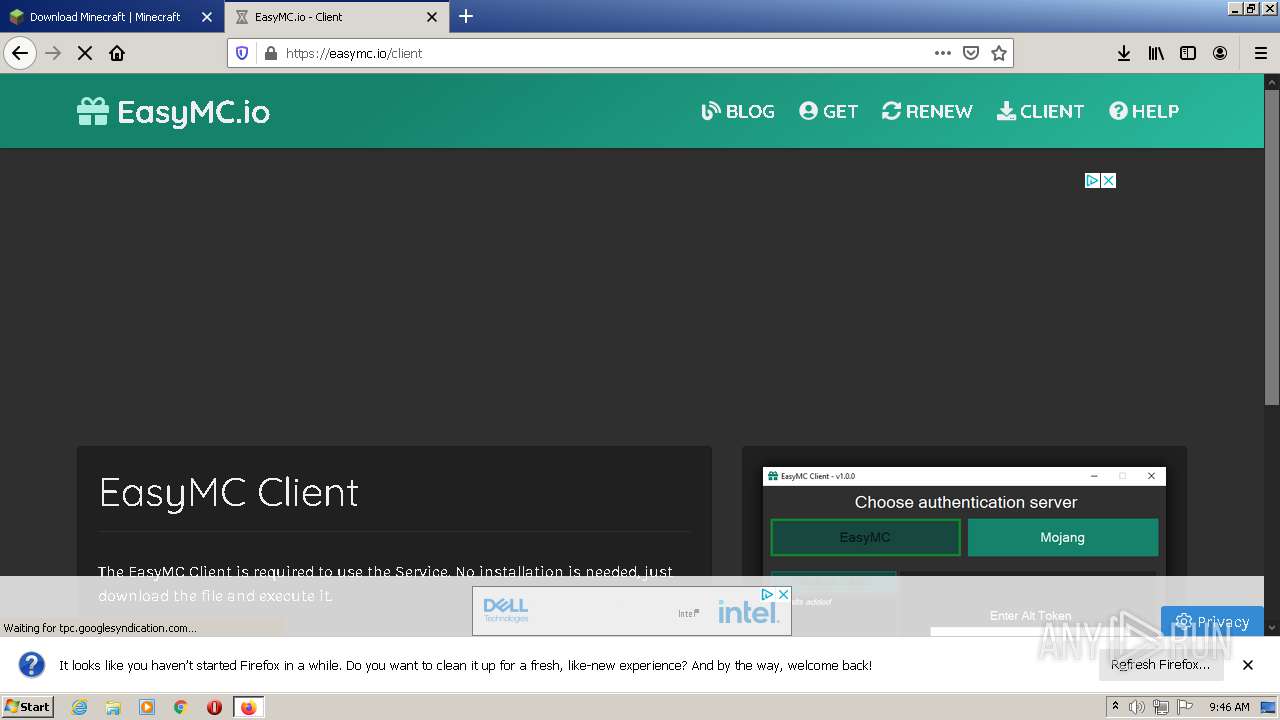Viewport: 1280px width, 720px height.
Task: Close the Dell Intel ad
Action: pyautogui.click(x=783, y=594)
